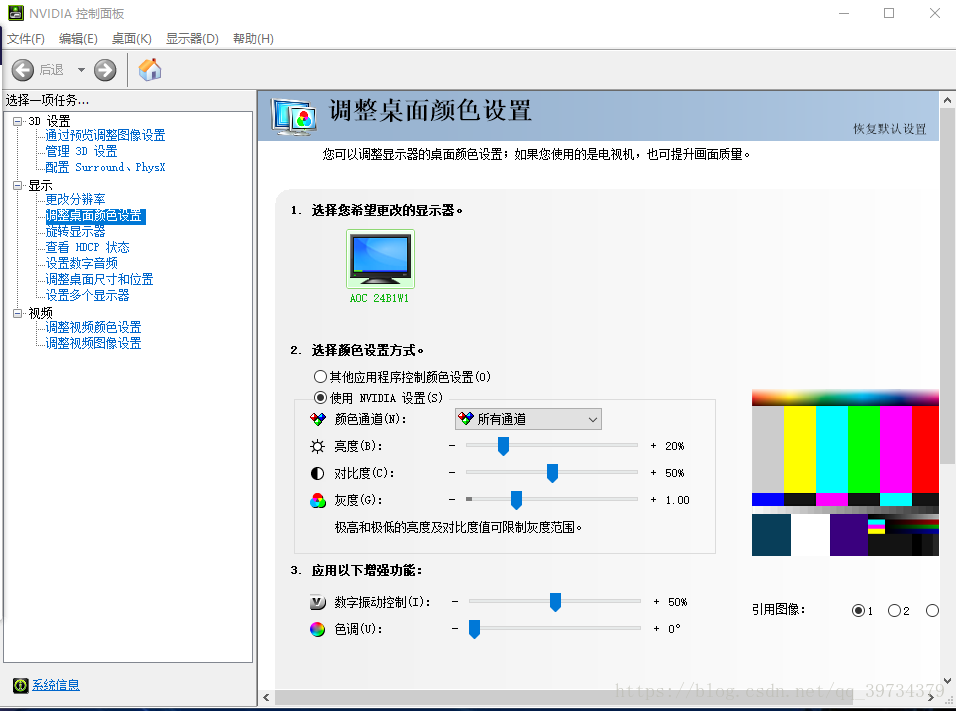Viewport: 956px width, 711px height.
Task: Click the contrast slider handle
Action: (552, 473)
